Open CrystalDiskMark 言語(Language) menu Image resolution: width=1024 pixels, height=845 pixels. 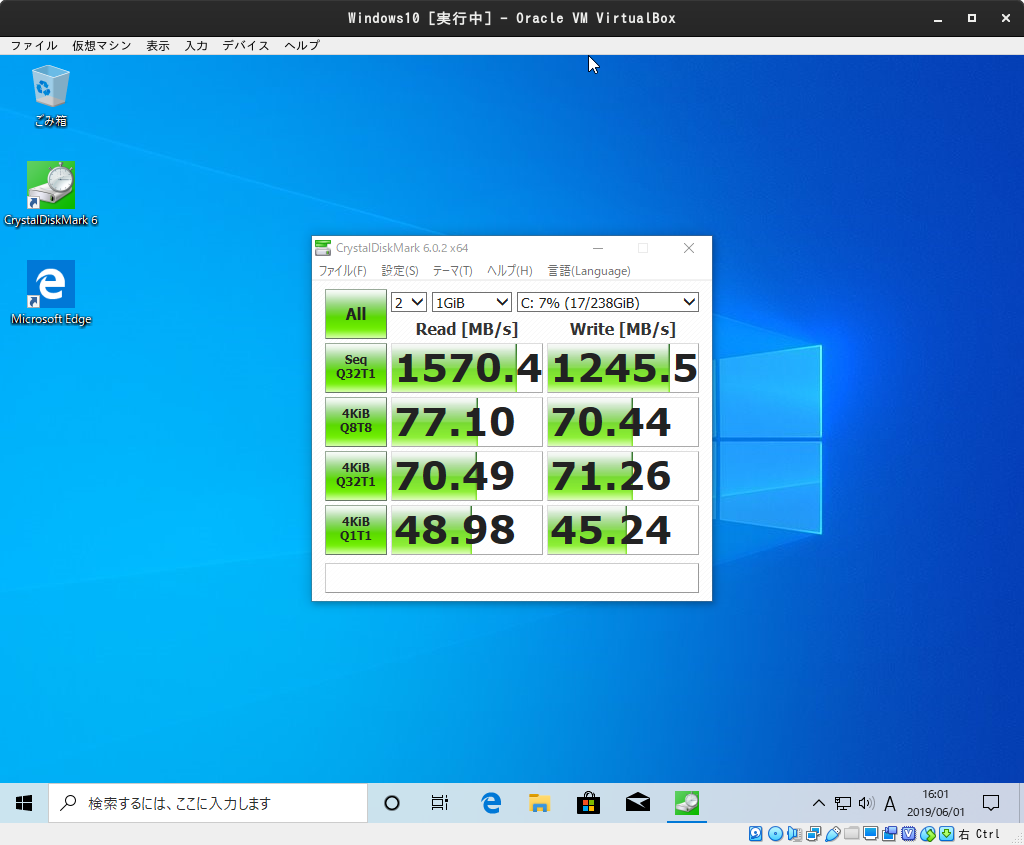[x=588, y=270]
